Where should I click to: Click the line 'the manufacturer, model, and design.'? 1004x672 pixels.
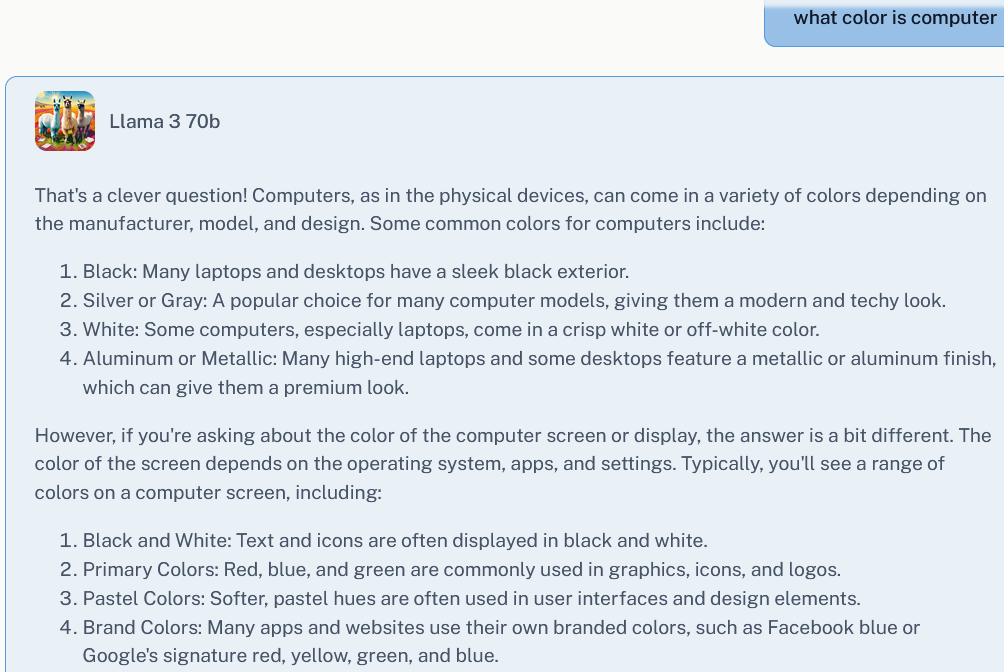[x=200, y=224]
